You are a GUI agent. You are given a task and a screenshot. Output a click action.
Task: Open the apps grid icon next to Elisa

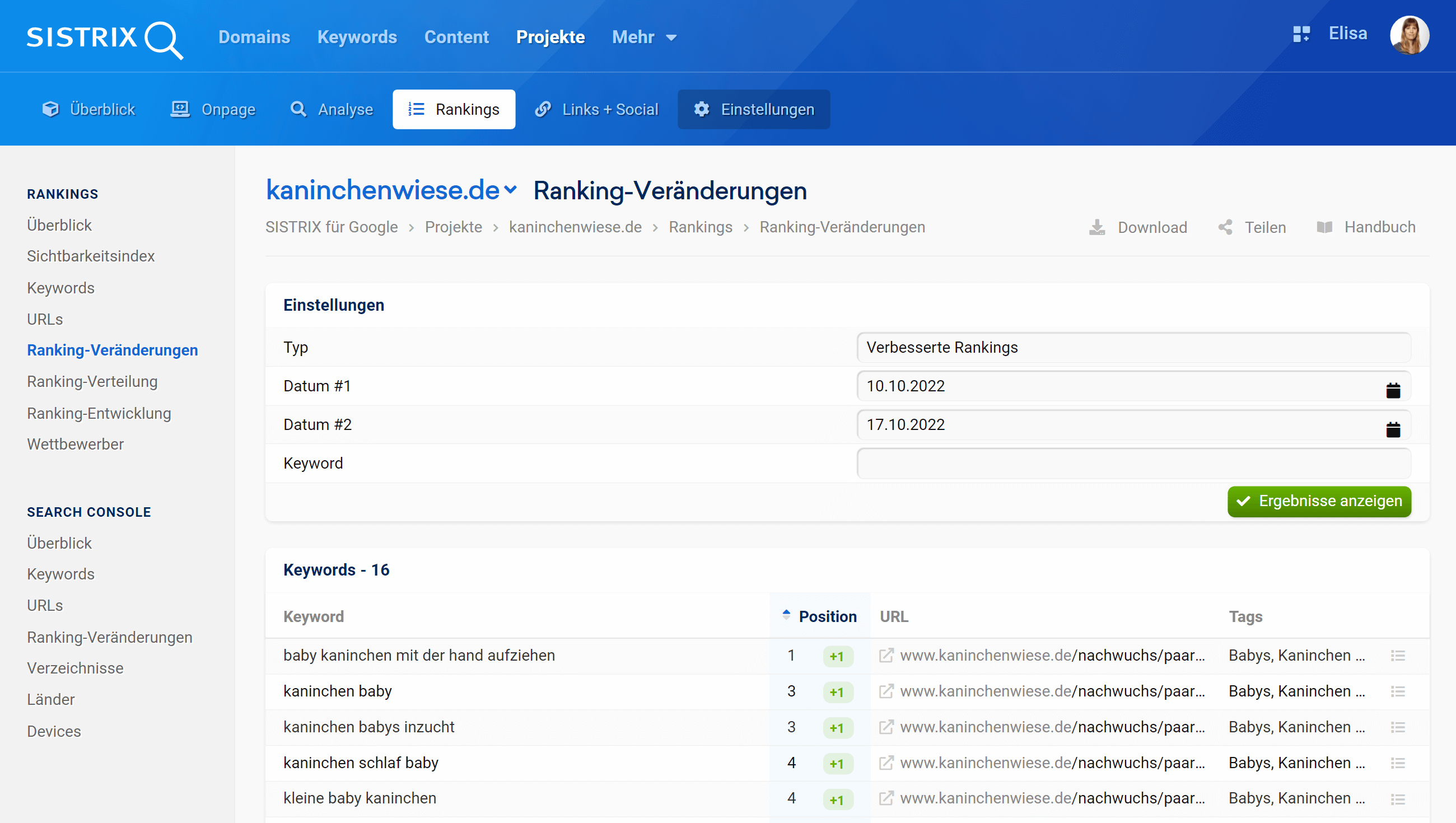point(1301,34)
